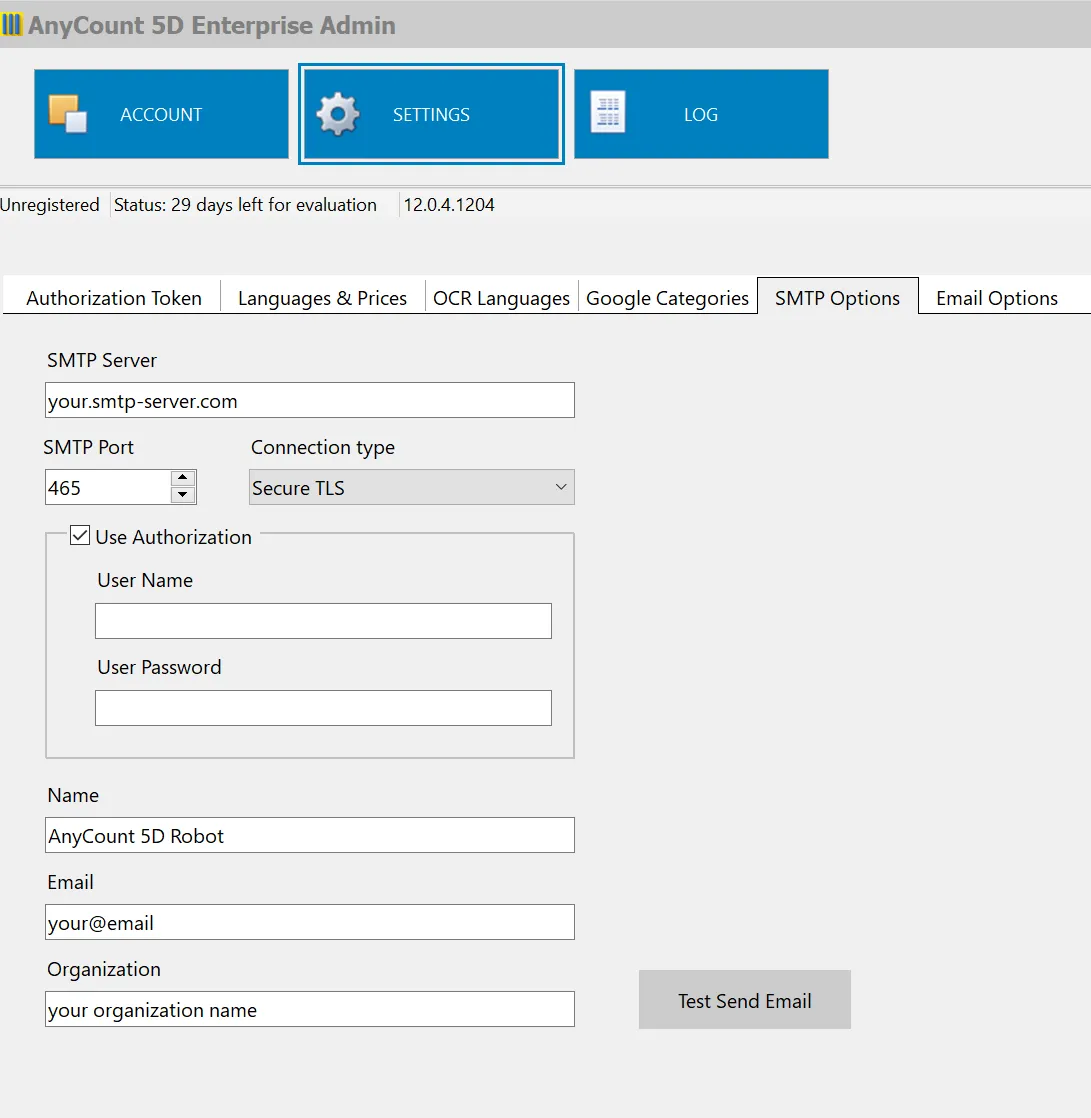
Task: Click the Account overlapping-squares icon
Action: (68, 114)
